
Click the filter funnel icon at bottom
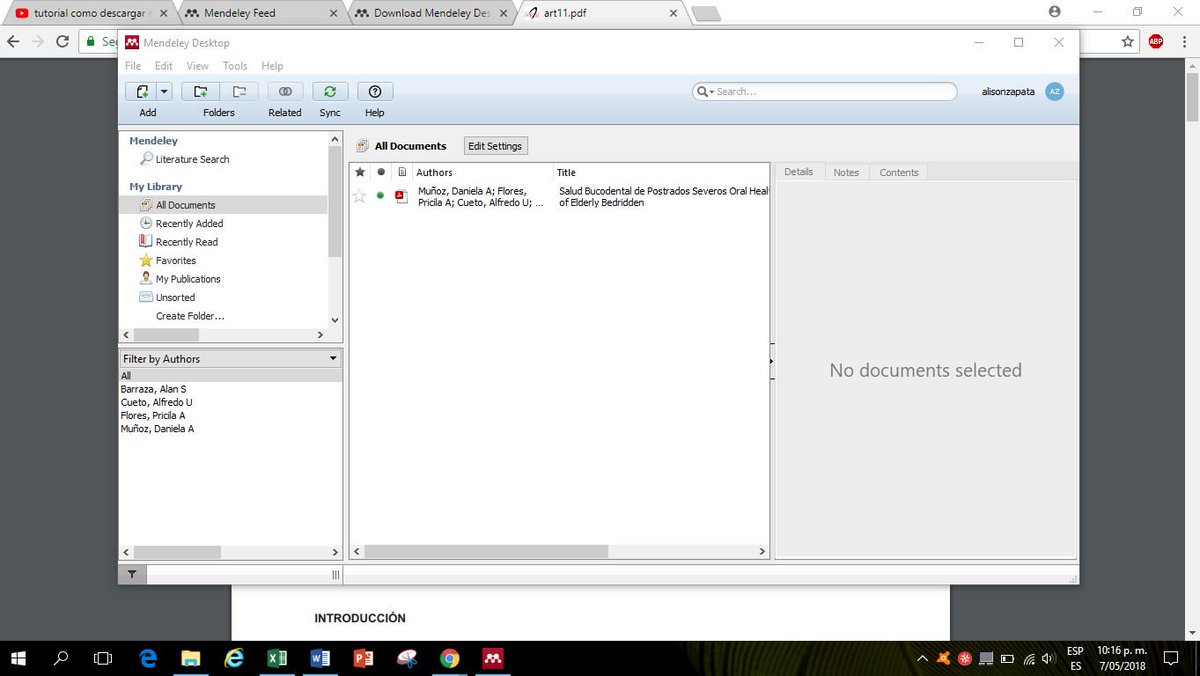[x=132, y=575]
